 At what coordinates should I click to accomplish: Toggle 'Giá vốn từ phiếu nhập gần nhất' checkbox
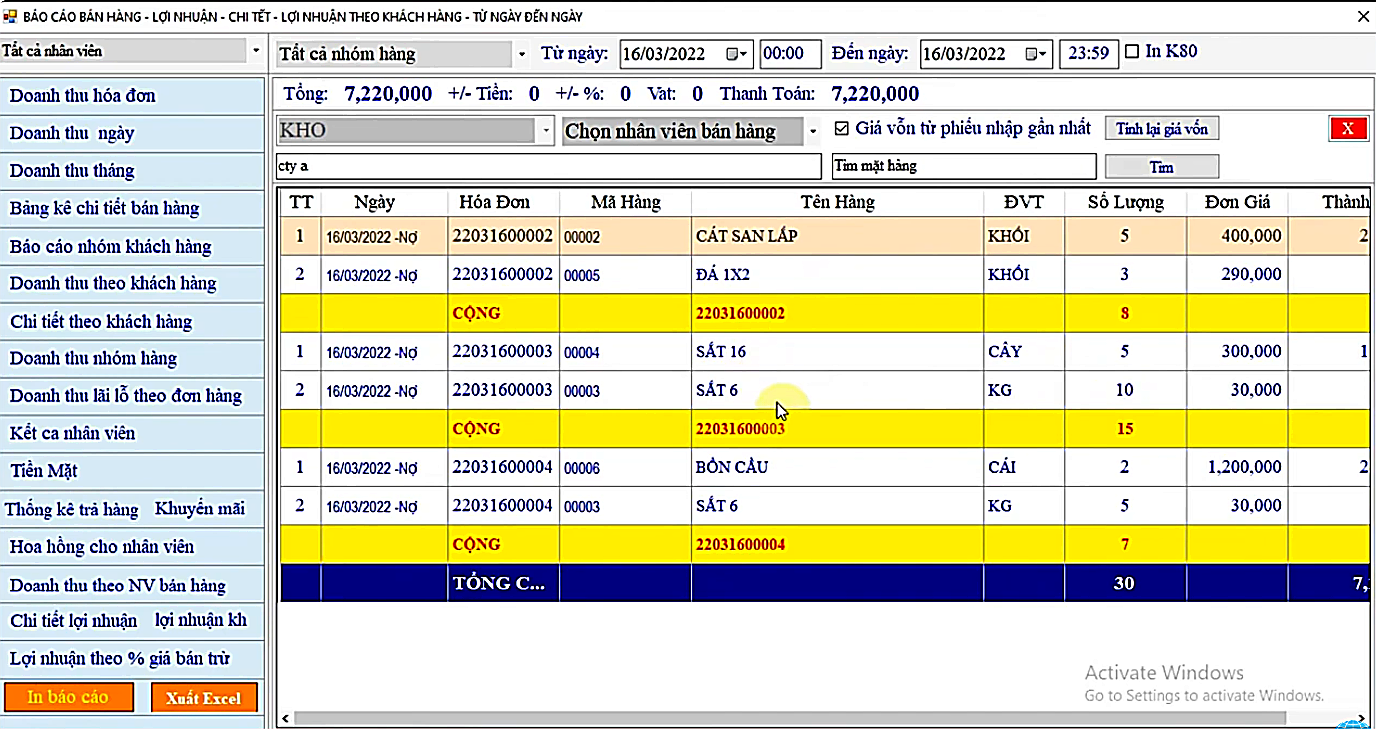point(841,129)
